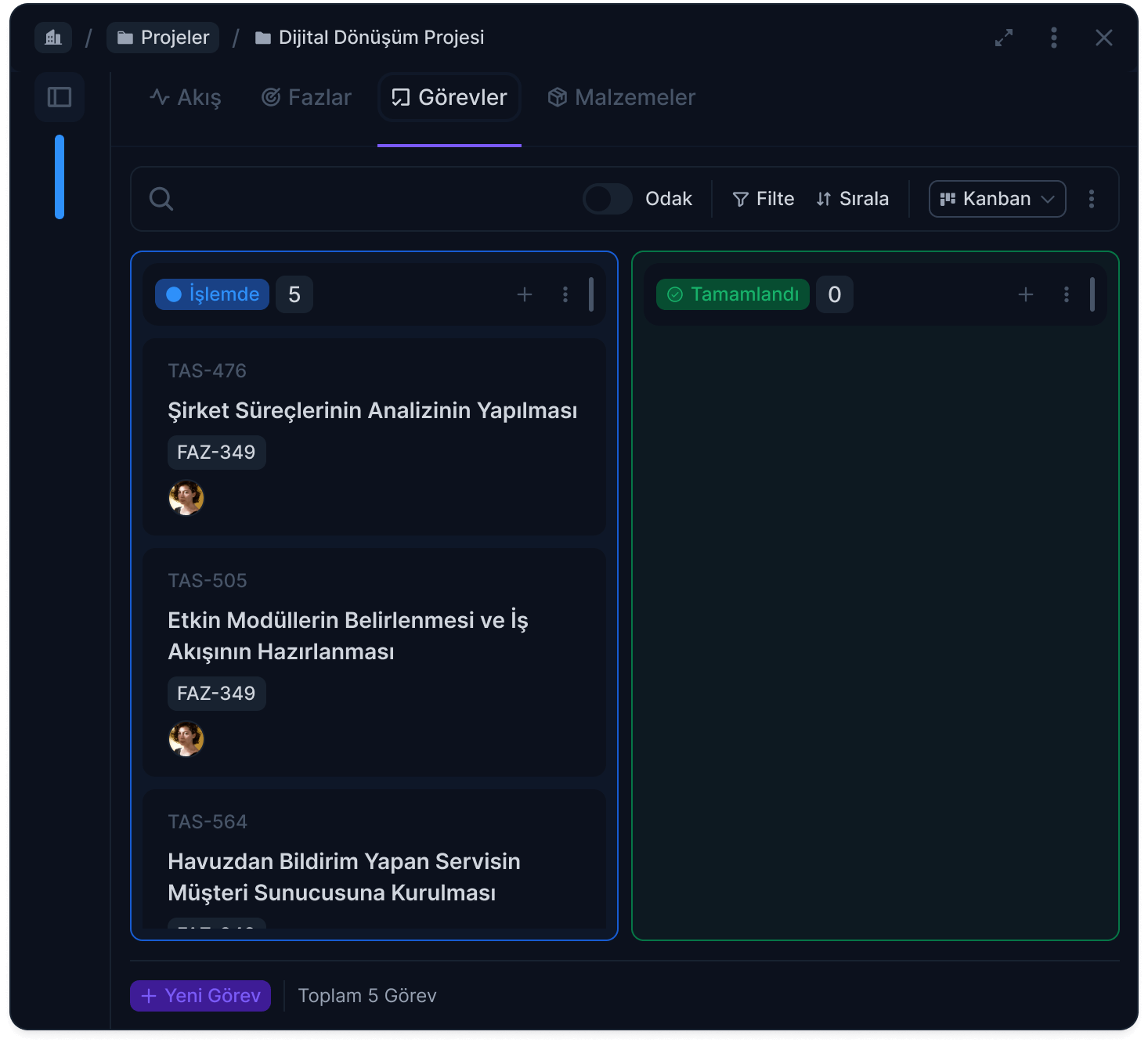Switch to the Akış tab
Viewport: 1148px width, 1046px height.
[186, 97]
